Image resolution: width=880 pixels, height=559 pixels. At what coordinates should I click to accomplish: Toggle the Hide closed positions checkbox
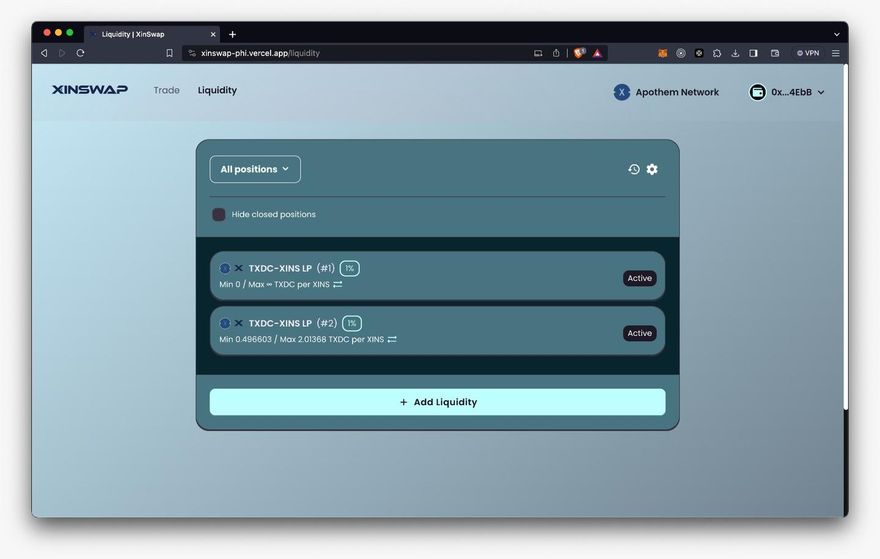point(218,214)
